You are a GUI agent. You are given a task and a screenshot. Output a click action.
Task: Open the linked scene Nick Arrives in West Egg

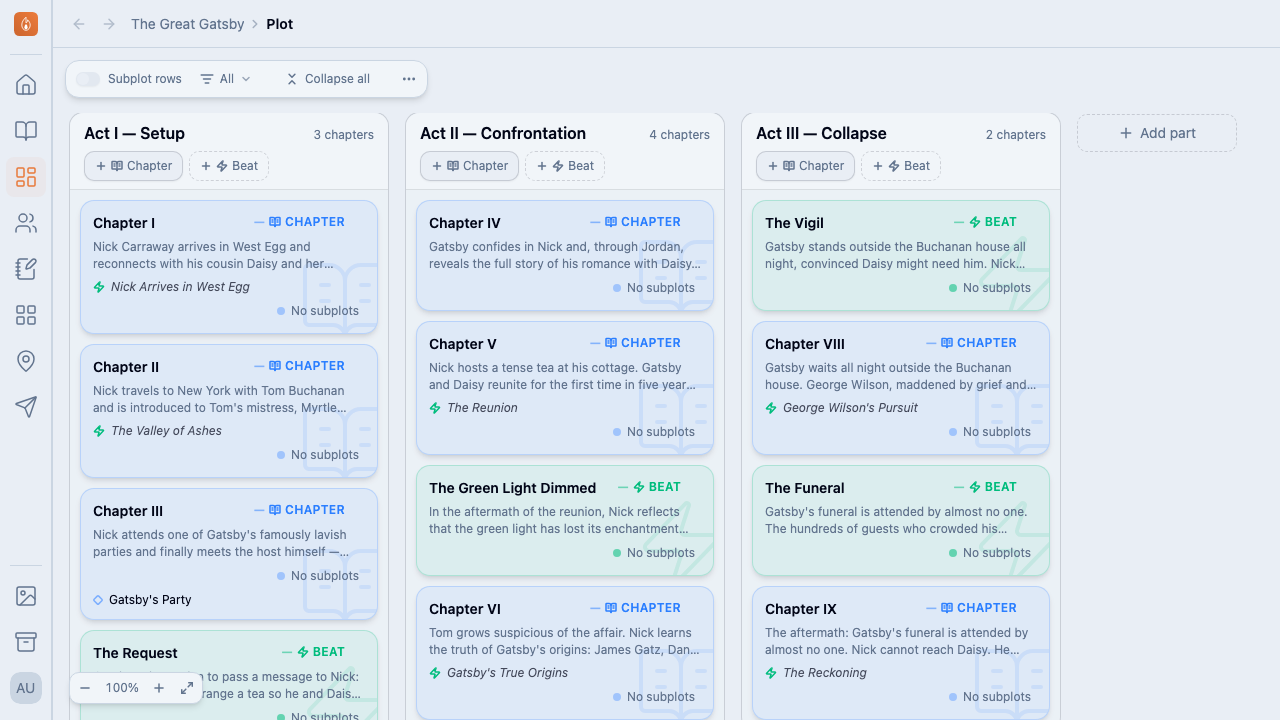[181, 287]
